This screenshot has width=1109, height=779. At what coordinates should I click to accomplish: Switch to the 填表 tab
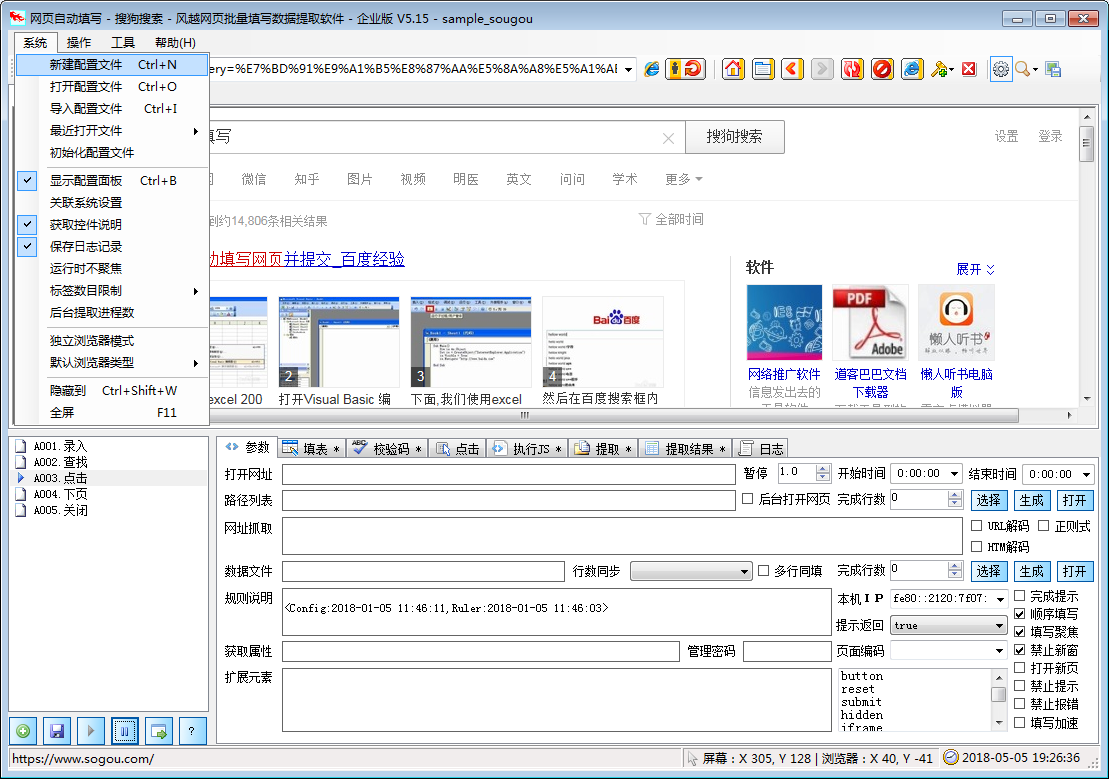tap(311, 449)
